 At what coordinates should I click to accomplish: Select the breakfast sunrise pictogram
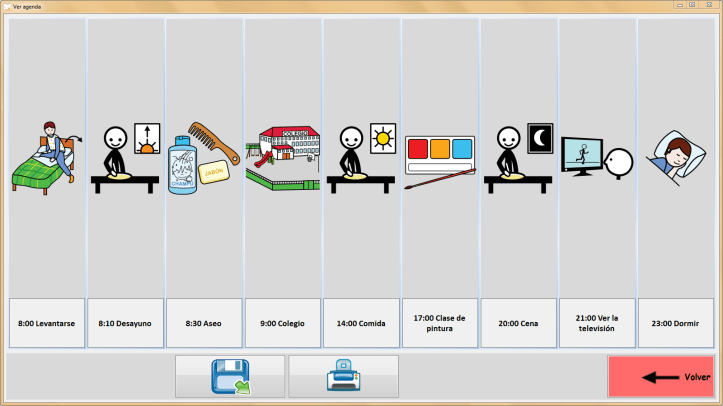[126, 157]
